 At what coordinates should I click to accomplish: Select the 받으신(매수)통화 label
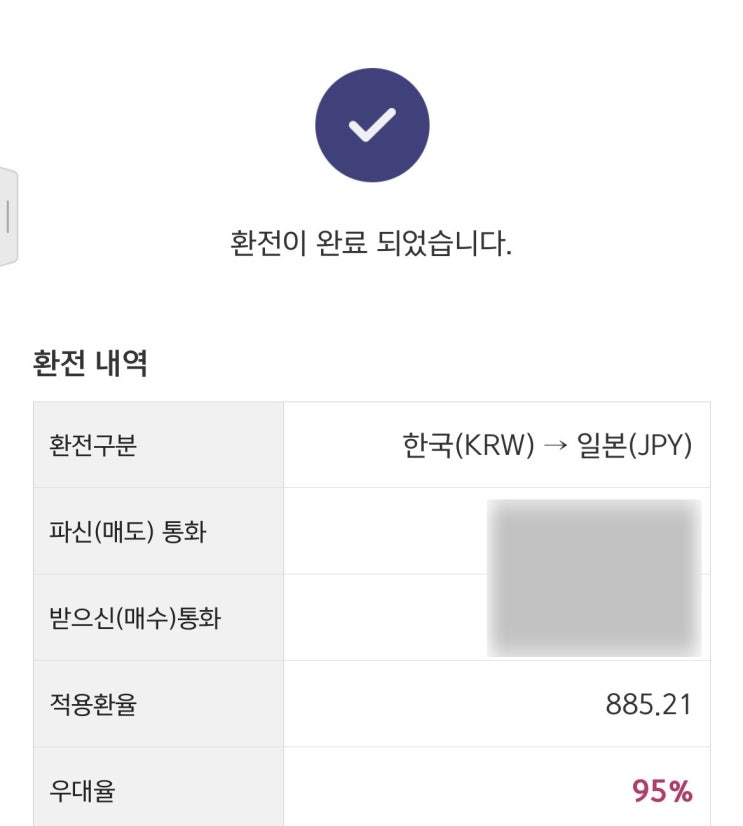[x=135, y=619]
